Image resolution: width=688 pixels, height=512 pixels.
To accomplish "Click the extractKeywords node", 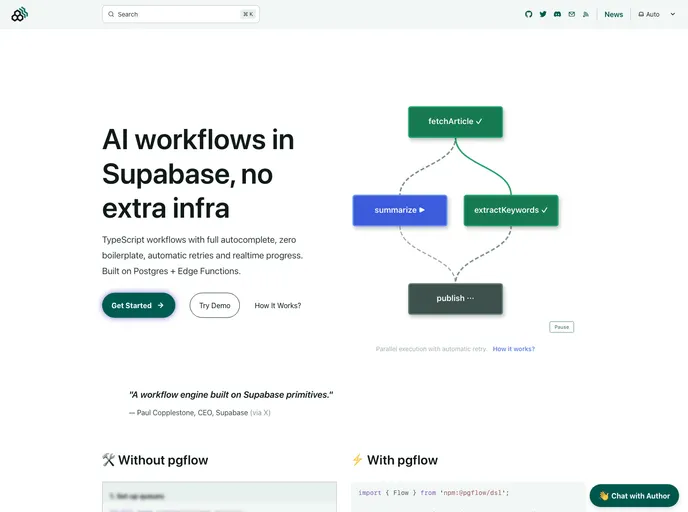I will click(510, 210).
